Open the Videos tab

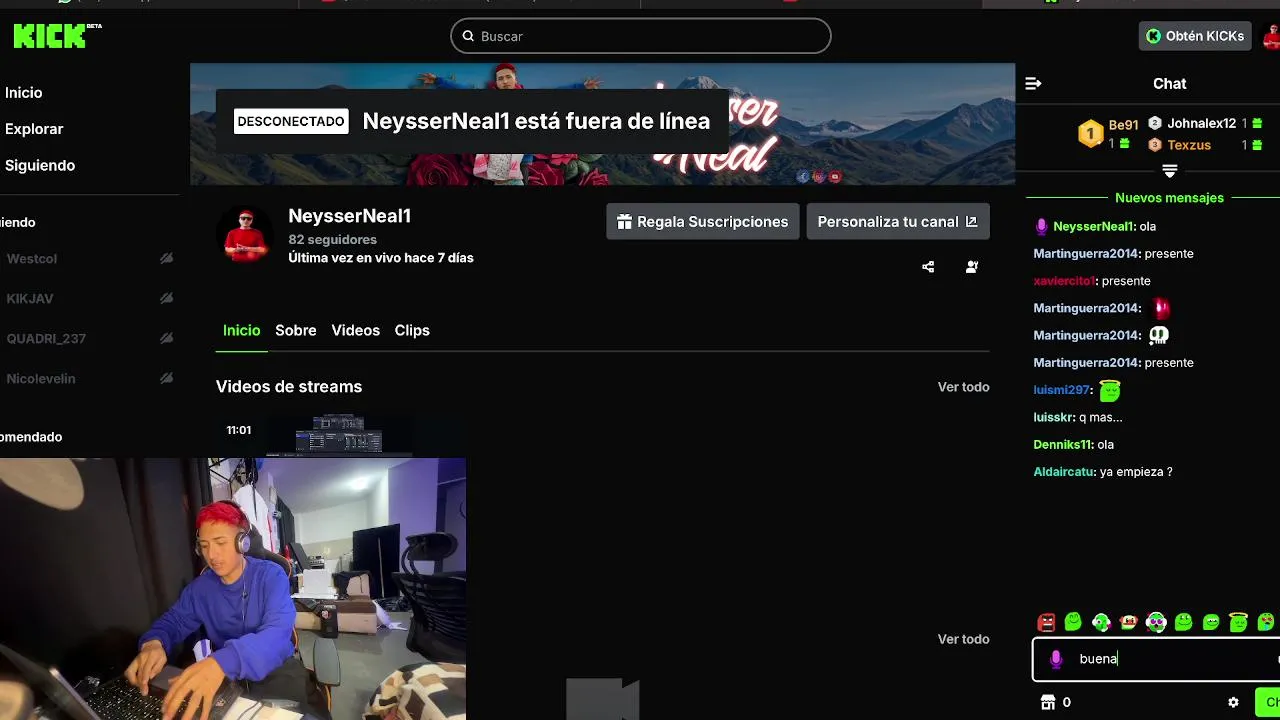(x=355, y=330)
